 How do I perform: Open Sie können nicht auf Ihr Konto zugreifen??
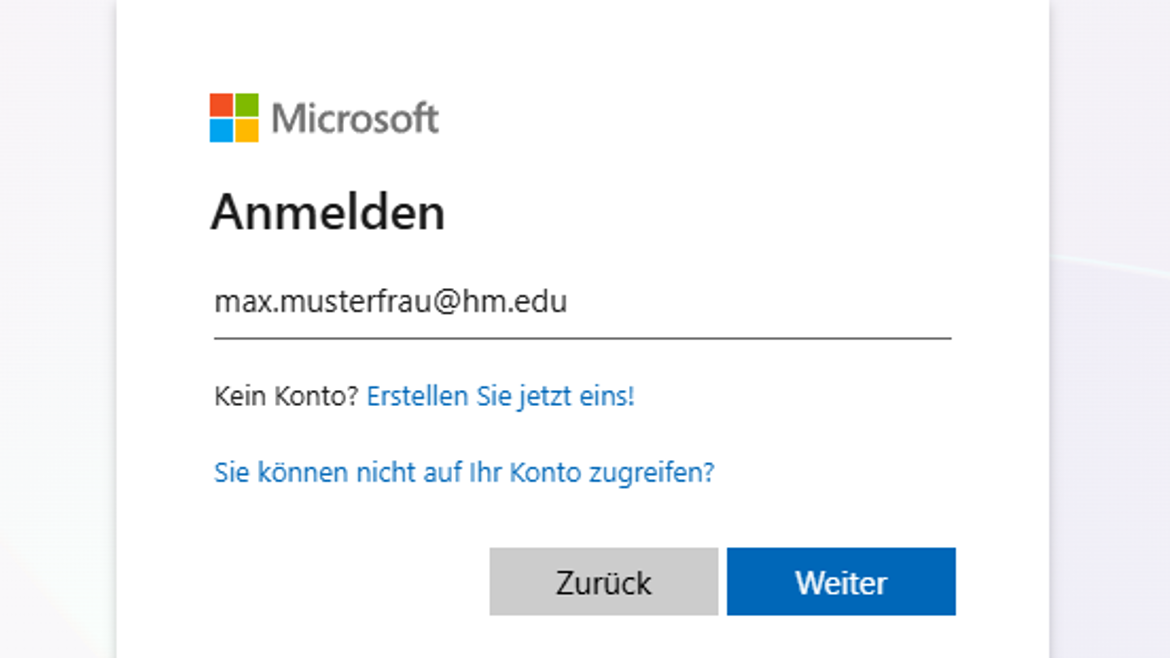[x=464, y=472]
